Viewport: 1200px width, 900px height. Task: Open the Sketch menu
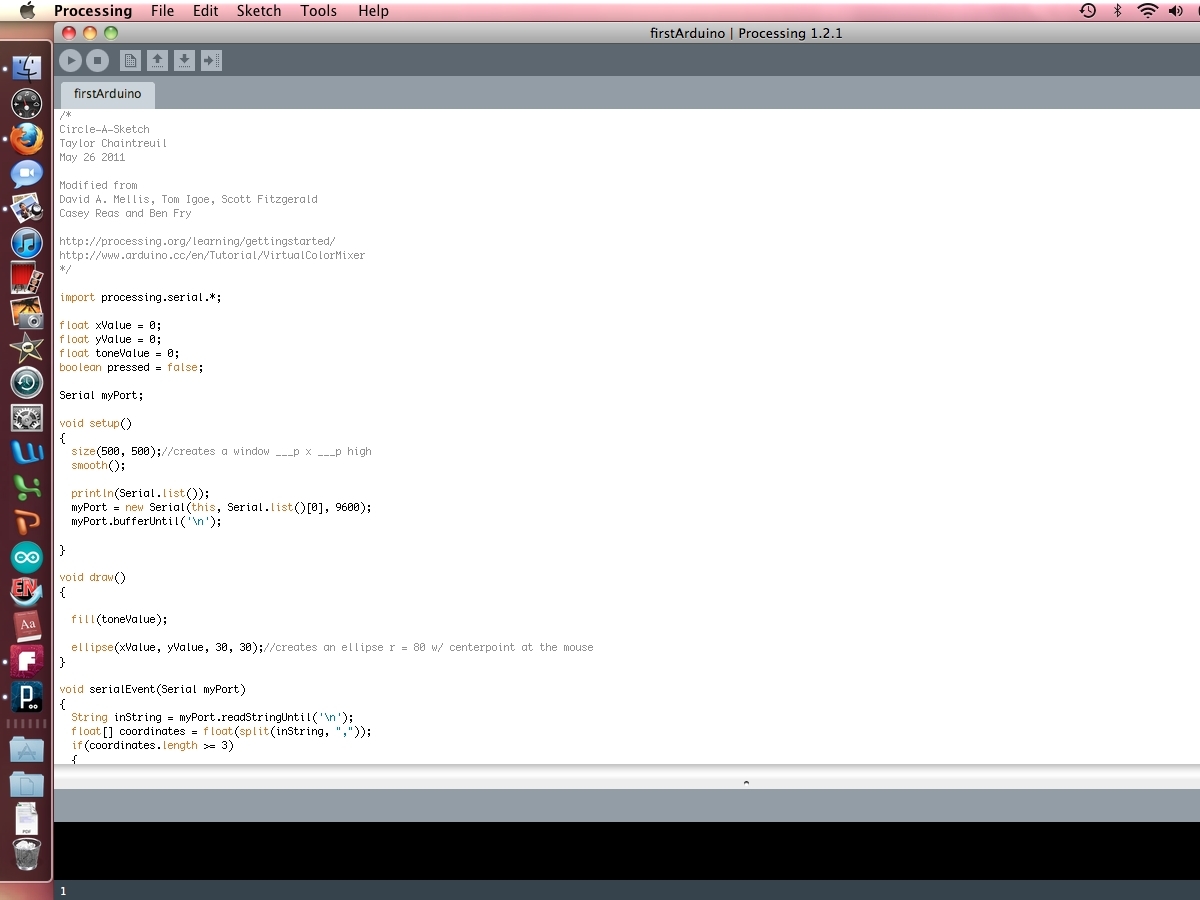tap(259, 11)
